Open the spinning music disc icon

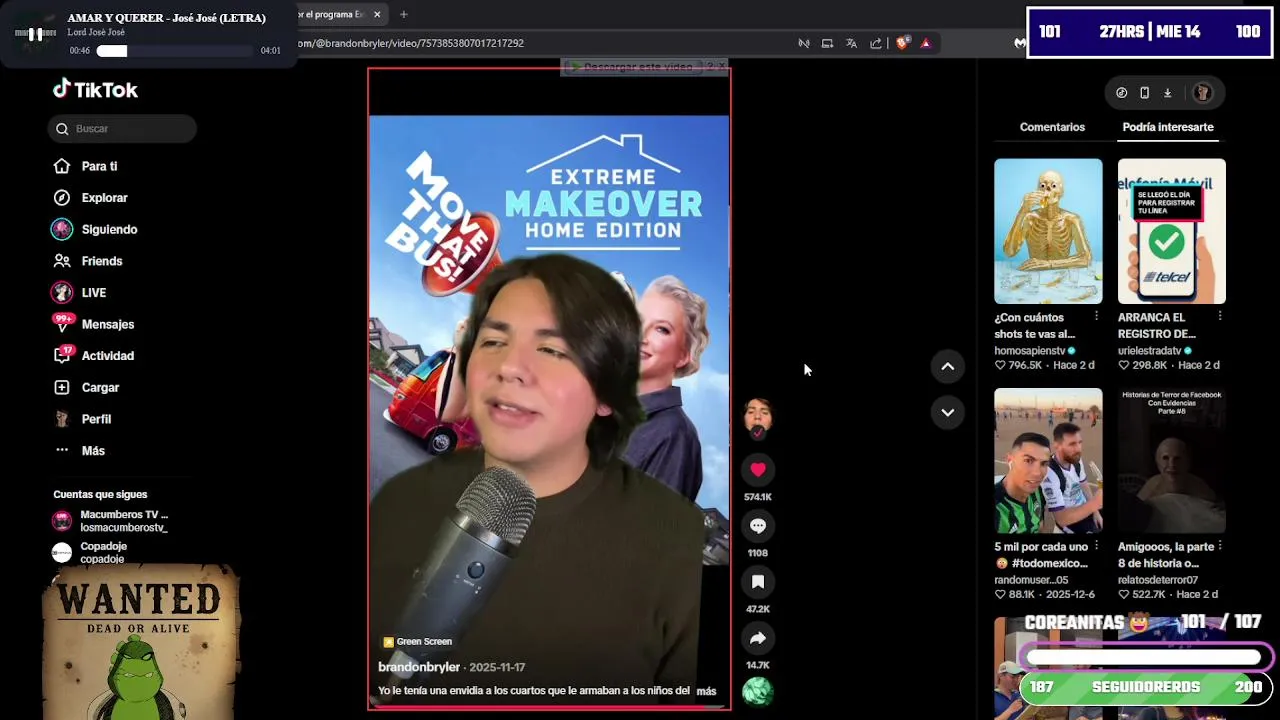click(x=758, y=691)
